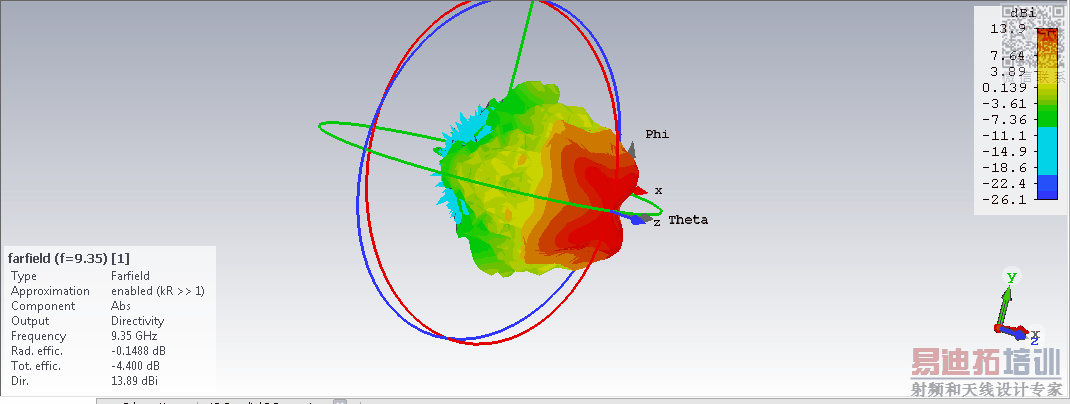Image resolution: width=1070 pixels, height=404 pixels.
Task: Click the blue segment of the color bar
Action: 1046,187
